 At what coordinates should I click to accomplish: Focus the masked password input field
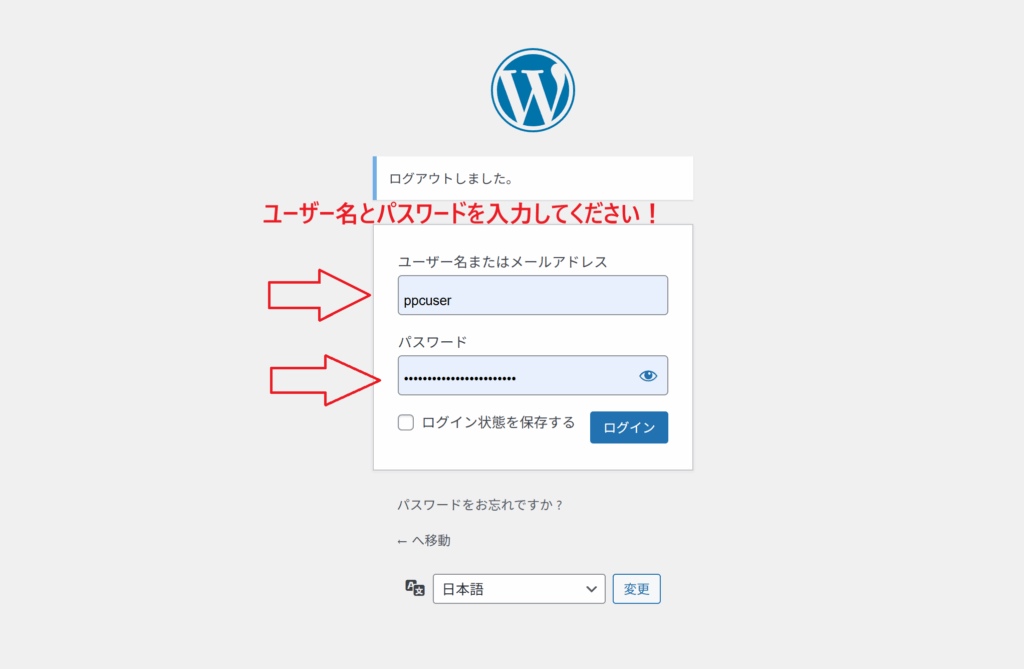tap(533, 376)
